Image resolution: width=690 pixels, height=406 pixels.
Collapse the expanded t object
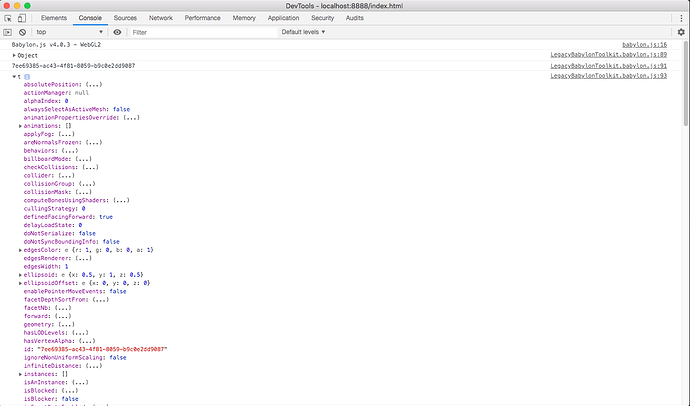14,77
